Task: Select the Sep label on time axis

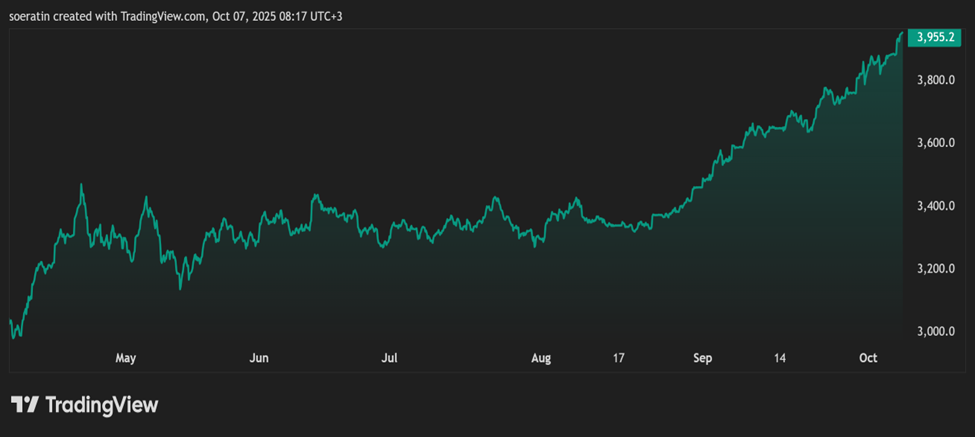Action: tap(703, 358)
